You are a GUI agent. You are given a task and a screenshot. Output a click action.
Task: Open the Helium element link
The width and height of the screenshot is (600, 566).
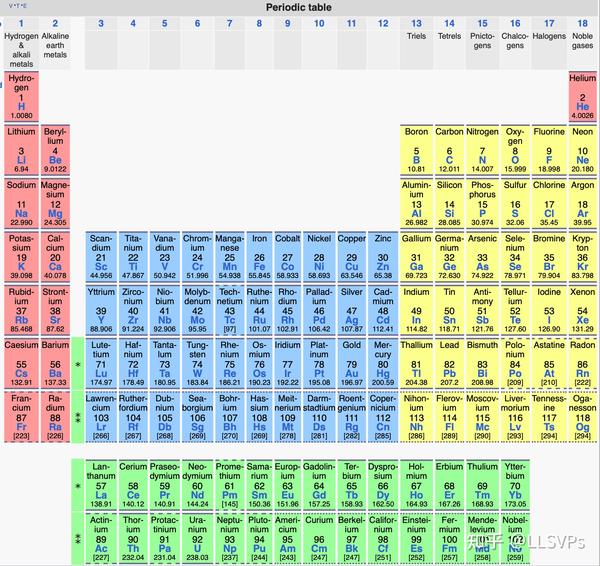pos(582,96)
